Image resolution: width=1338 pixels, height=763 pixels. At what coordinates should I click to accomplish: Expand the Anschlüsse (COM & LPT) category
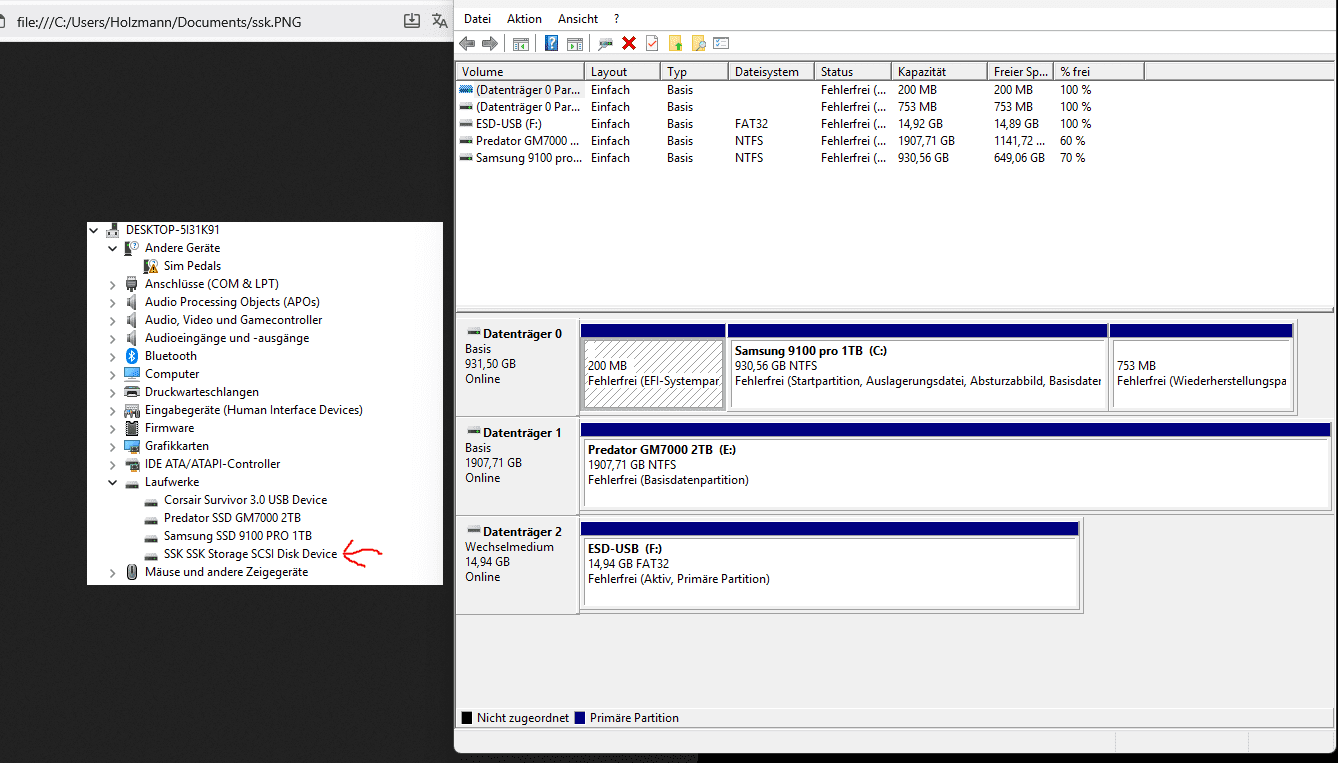[113, 284]
